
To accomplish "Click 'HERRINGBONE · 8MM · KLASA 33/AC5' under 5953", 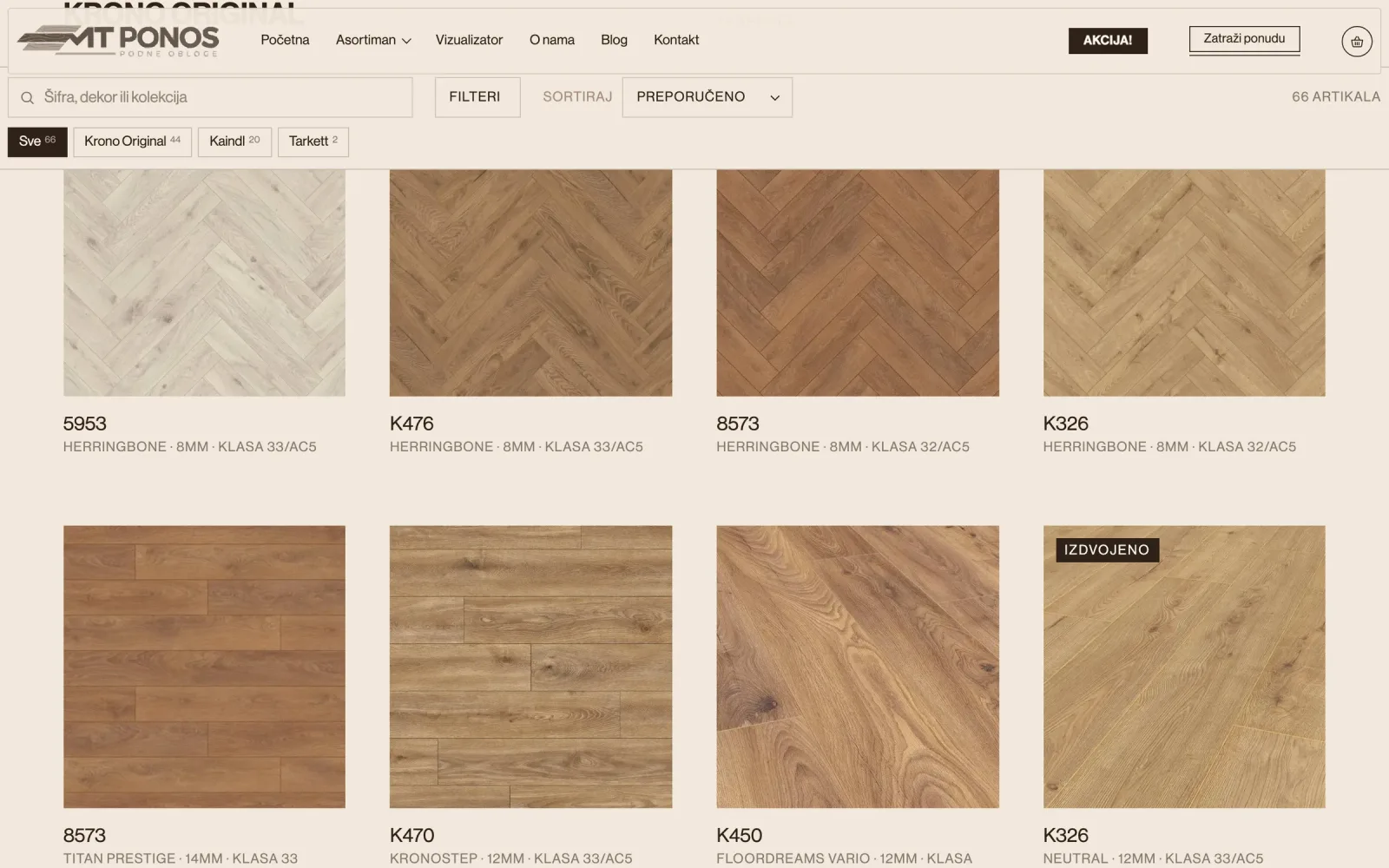I will (189, 447).
